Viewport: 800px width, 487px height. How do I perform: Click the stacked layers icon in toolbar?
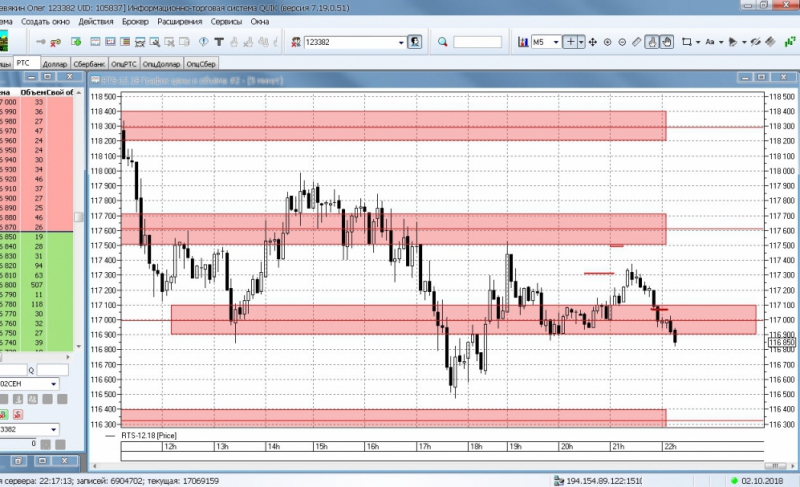coord(770,42)
